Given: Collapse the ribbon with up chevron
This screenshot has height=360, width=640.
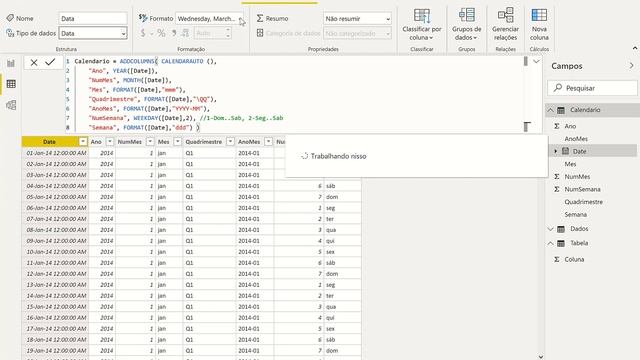Looking at the screenshot, I should click(x=635, y=49).
